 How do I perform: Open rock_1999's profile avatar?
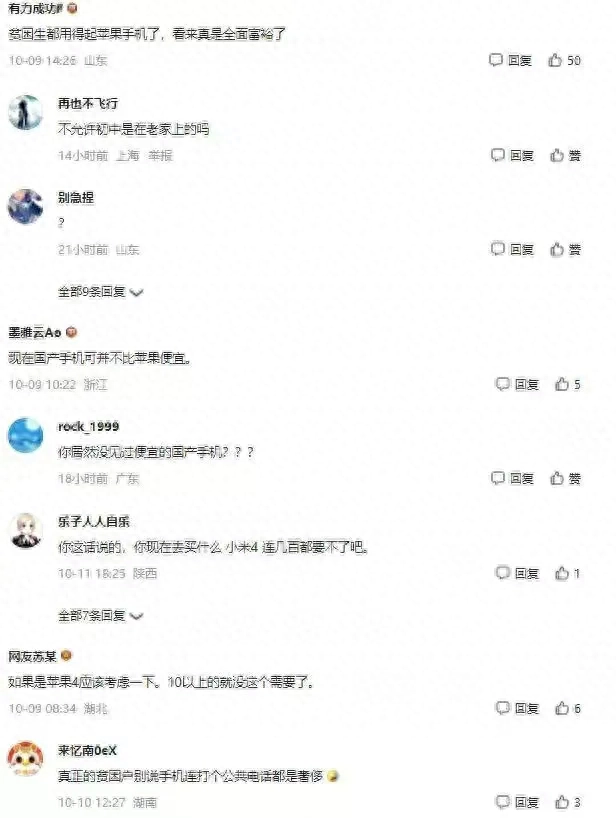[x=26, y=435]
